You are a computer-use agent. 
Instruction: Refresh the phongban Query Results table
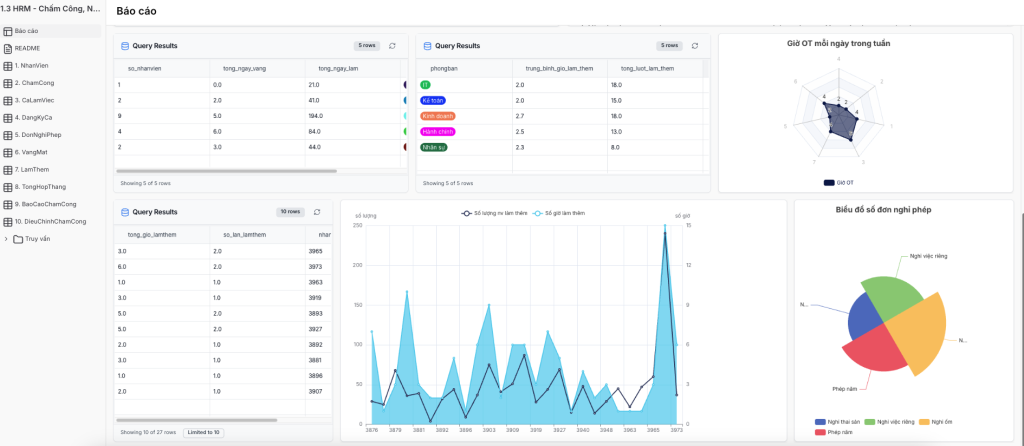(695, 46)
